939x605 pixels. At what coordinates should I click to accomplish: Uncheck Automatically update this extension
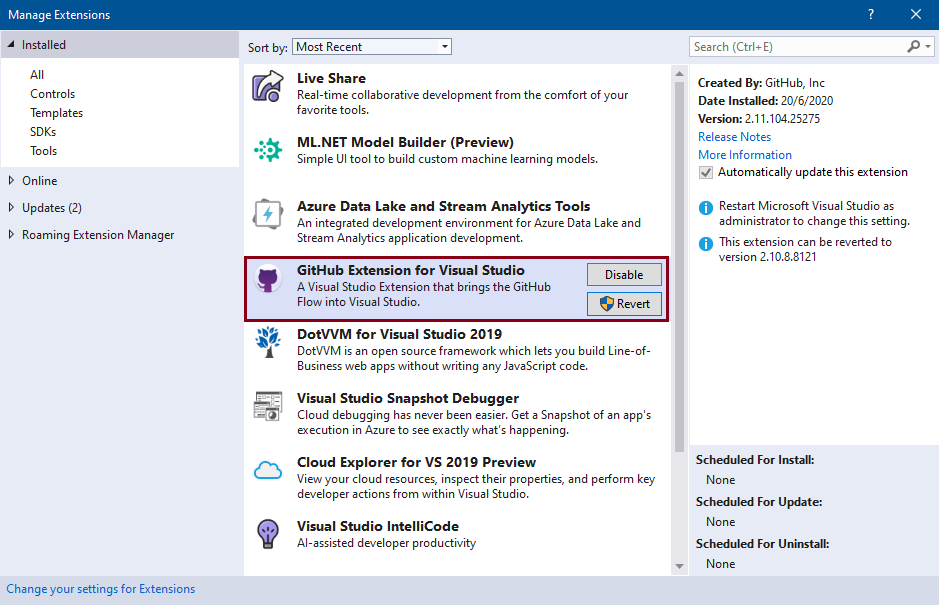pos(705,172)
